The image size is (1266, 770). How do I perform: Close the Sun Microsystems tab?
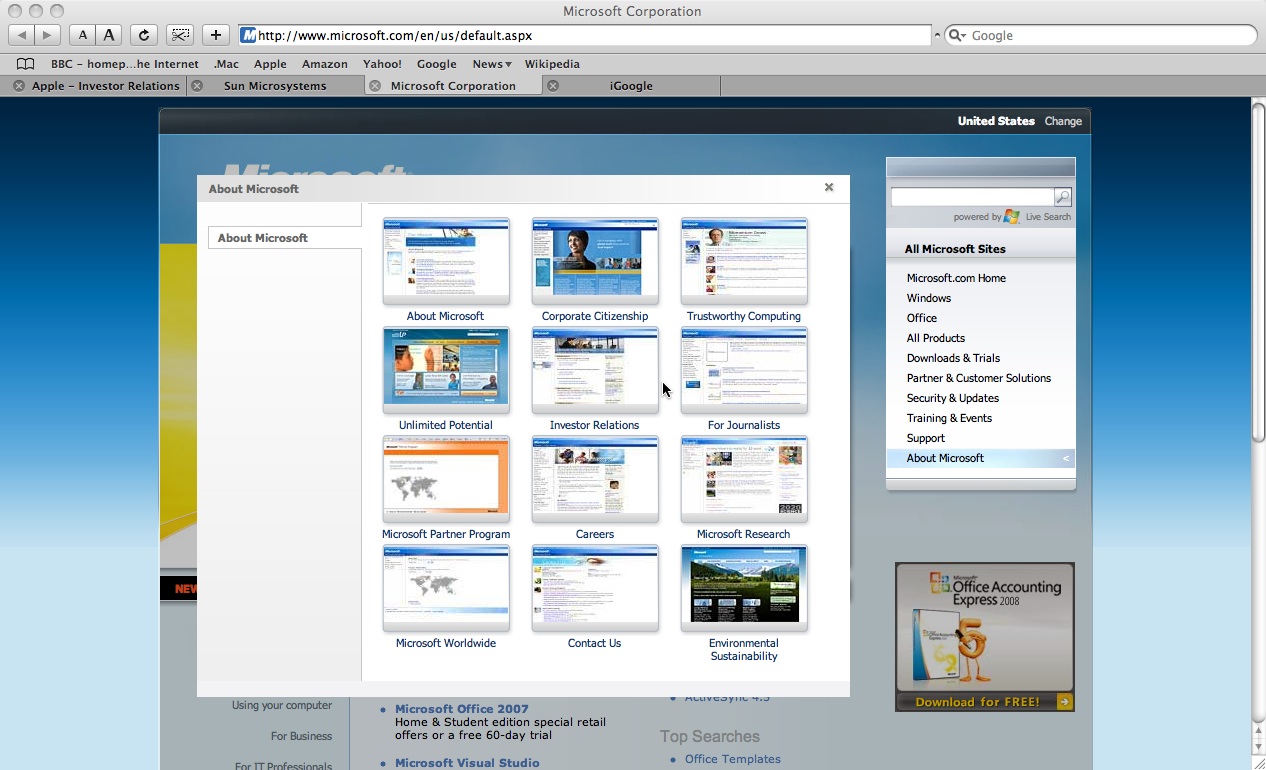tap(197, 86)
